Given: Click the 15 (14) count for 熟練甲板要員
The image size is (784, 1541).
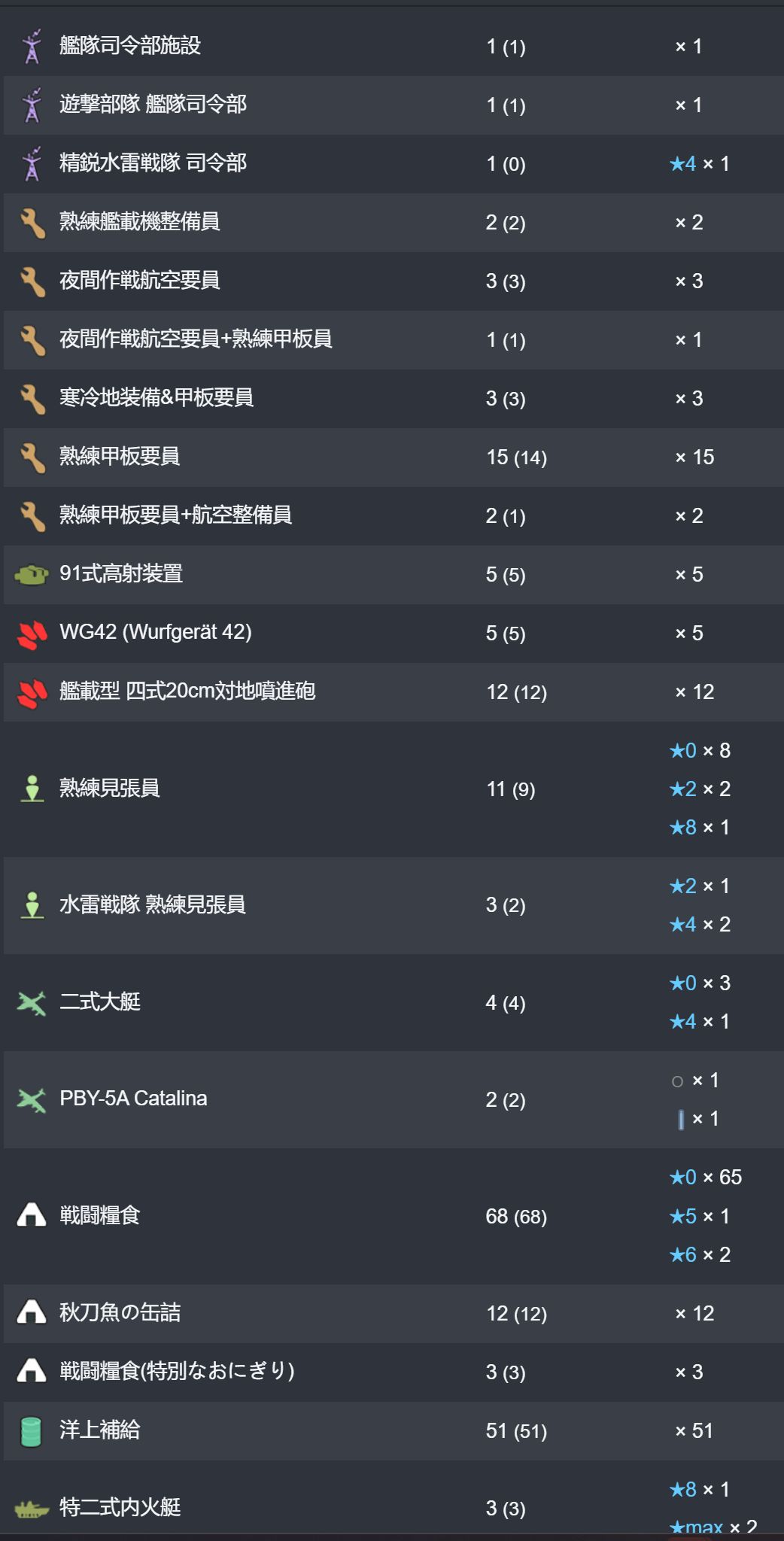Looking at the screenshot, I should (x=516, y=457).
